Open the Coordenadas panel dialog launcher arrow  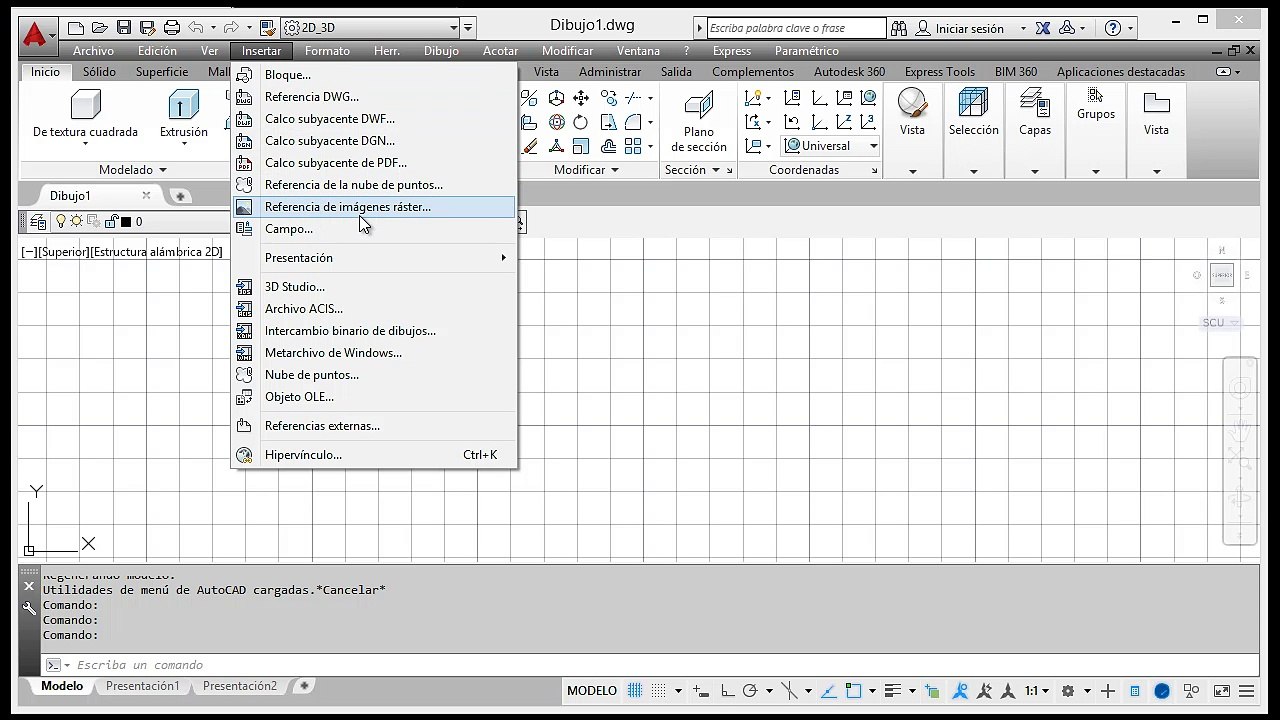(x=874, y=171)
